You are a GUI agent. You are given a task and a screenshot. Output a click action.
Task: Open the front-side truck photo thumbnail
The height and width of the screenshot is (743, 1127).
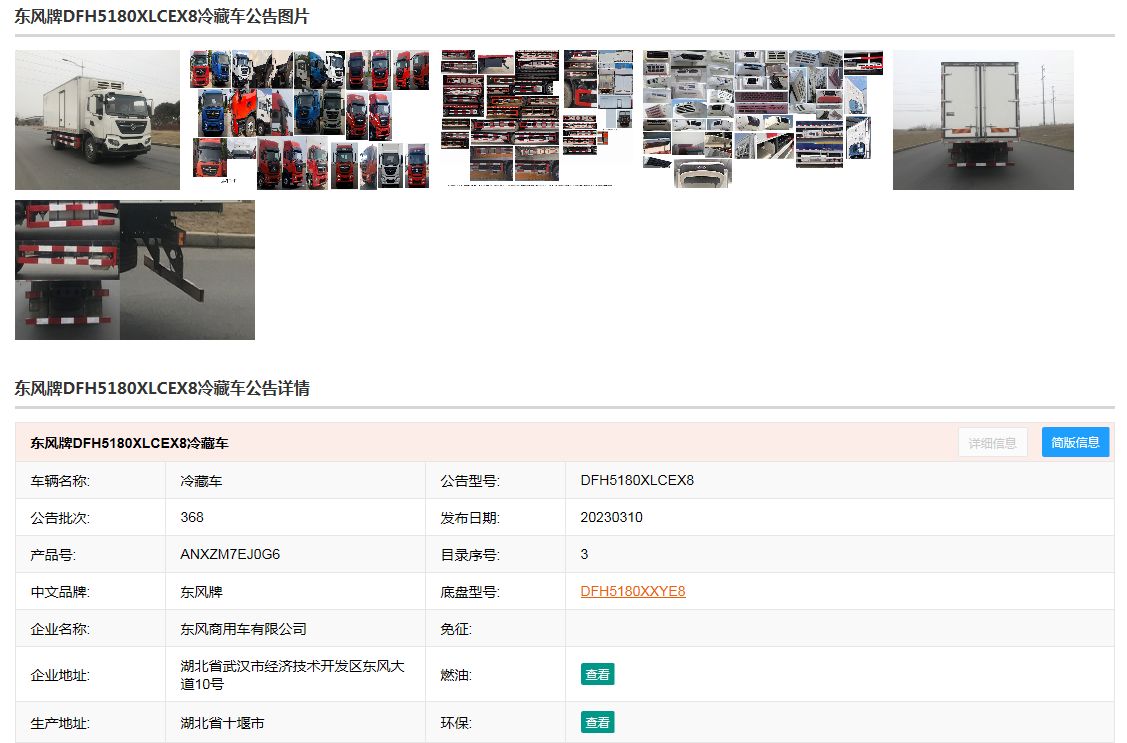click(x=97, y=120)
